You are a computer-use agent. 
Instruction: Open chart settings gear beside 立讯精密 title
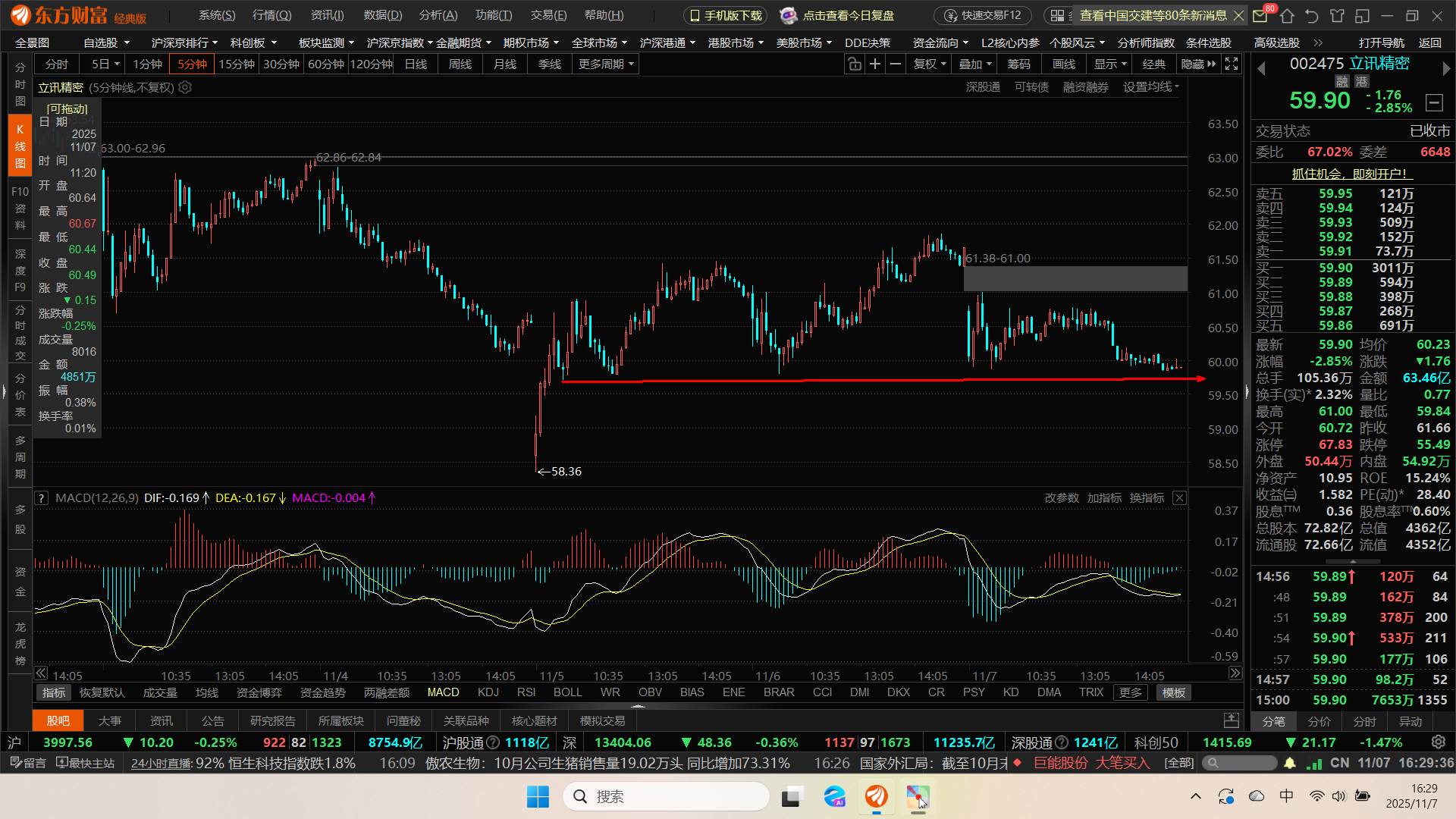(185, 87)
